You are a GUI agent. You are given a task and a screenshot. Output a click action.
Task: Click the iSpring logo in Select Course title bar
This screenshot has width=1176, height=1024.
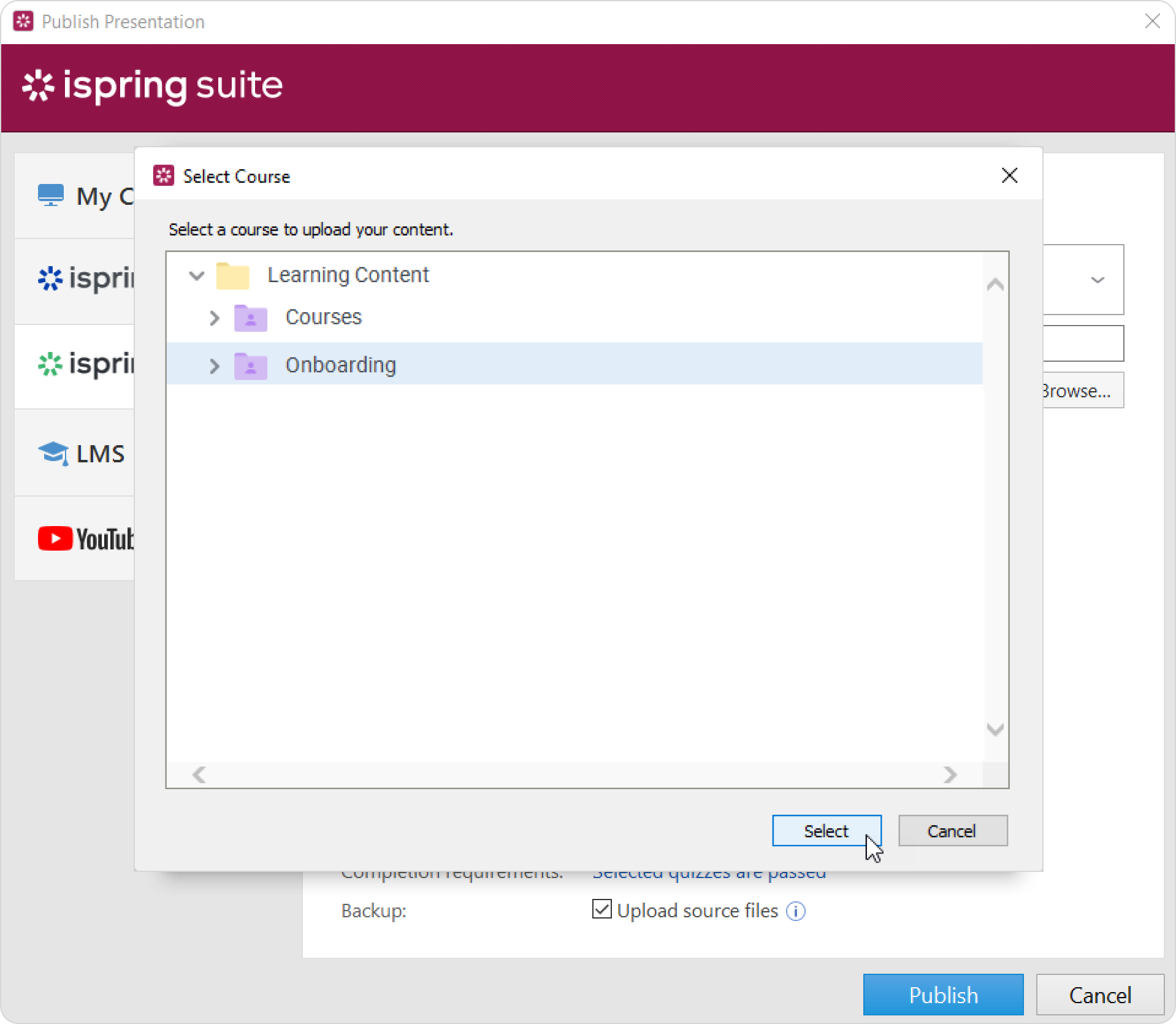click(164, 176)
